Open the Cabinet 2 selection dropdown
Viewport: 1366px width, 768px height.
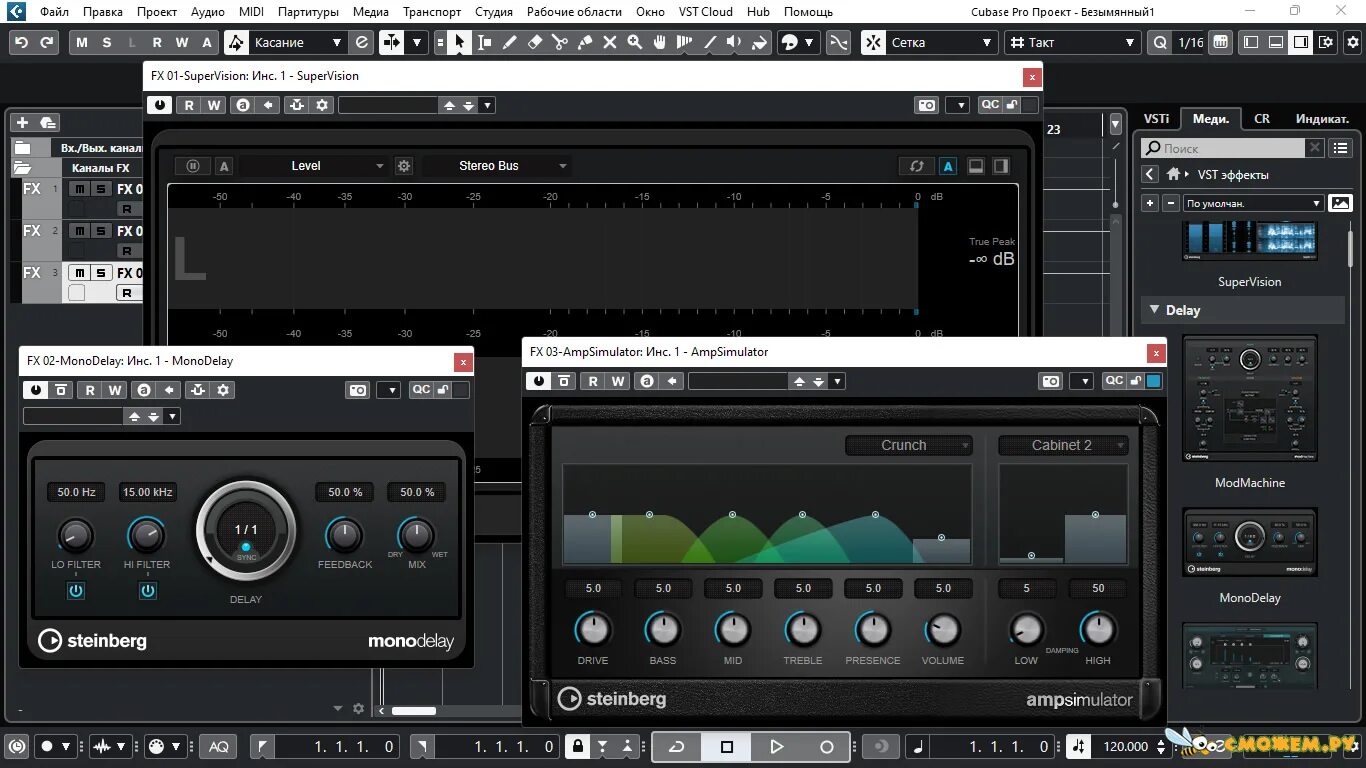1064,445
